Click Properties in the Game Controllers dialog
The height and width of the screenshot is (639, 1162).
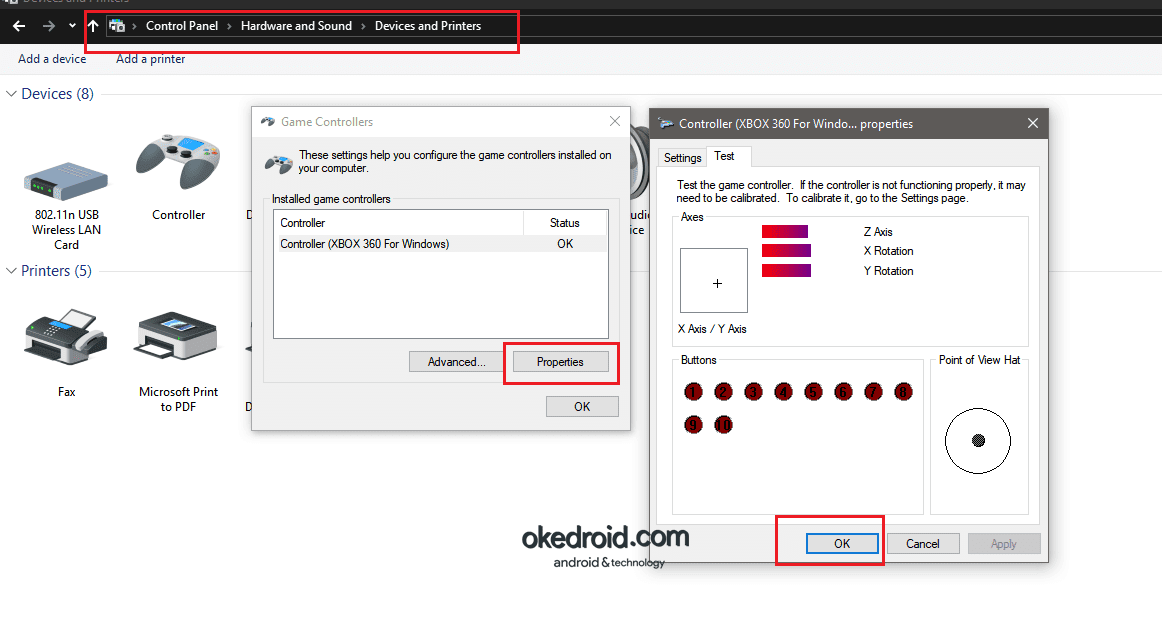pyautogui.click(x=560, y=362)
